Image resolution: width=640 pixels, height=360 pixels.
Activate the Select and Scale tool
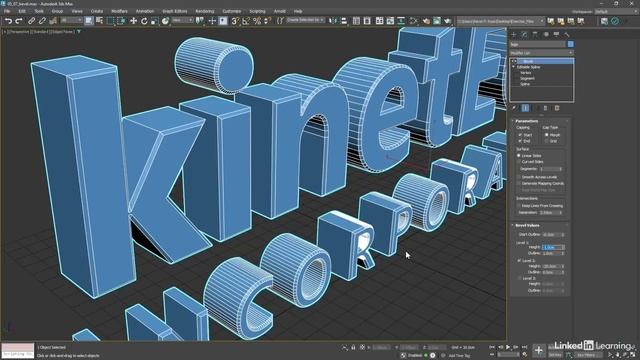155,21
